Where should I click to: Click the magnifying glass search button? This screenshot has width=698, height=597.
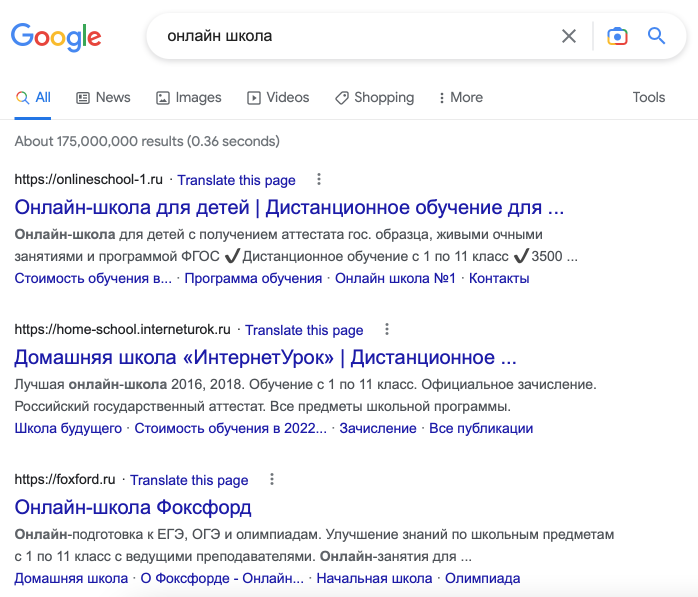coord(656,37)
